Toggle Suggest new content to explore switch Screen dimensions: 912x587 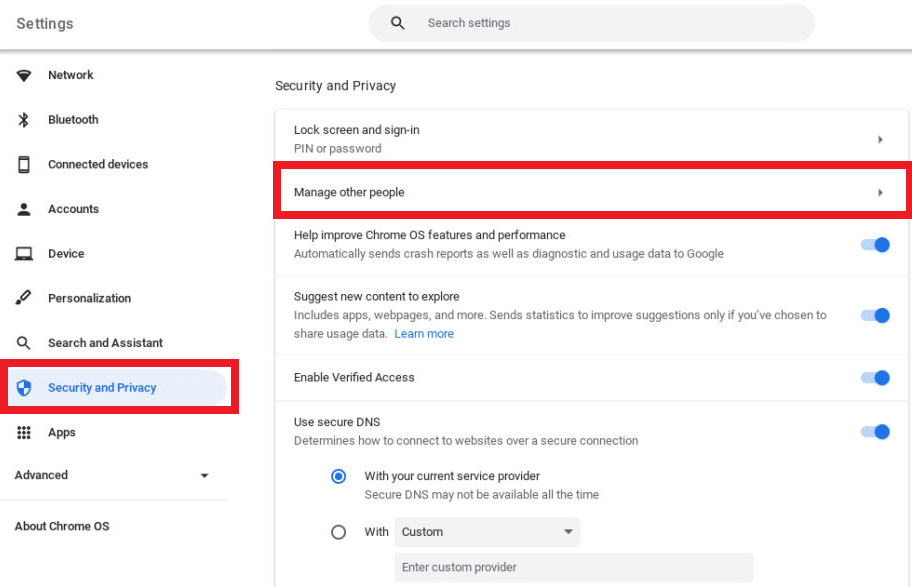click(875, 315)
